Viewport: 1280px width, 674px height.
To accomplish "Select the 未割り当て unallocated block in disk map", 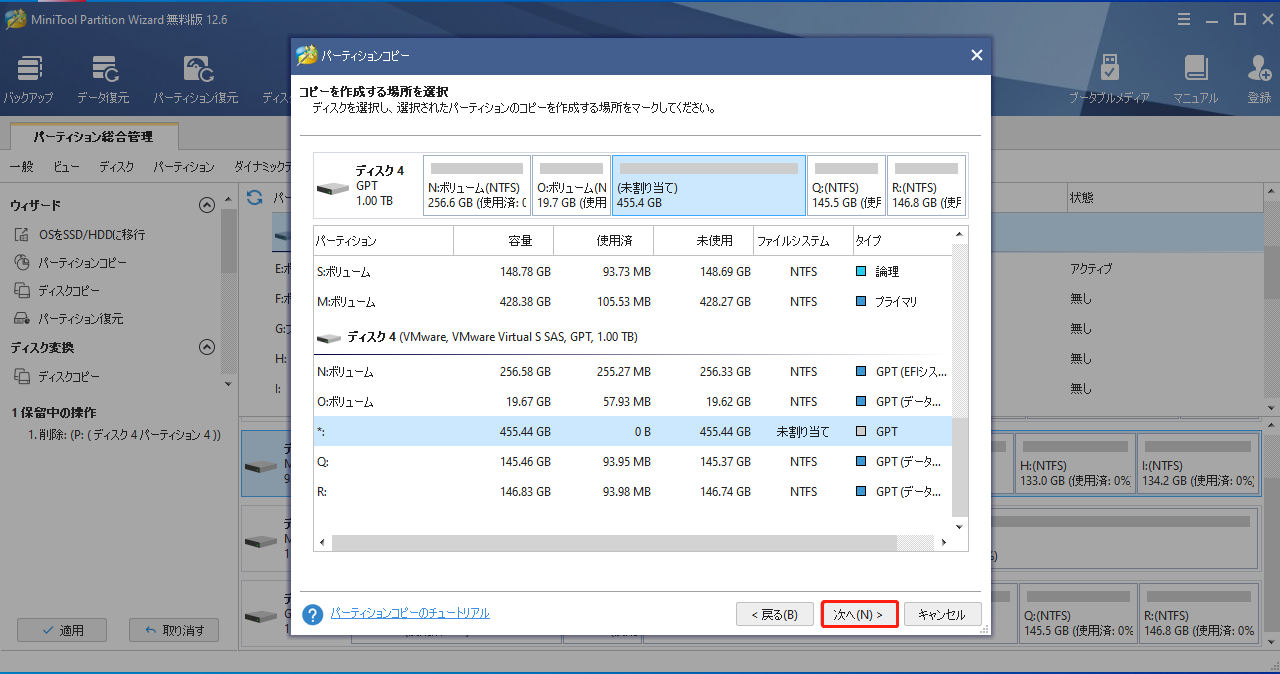I will pos(708,185).
